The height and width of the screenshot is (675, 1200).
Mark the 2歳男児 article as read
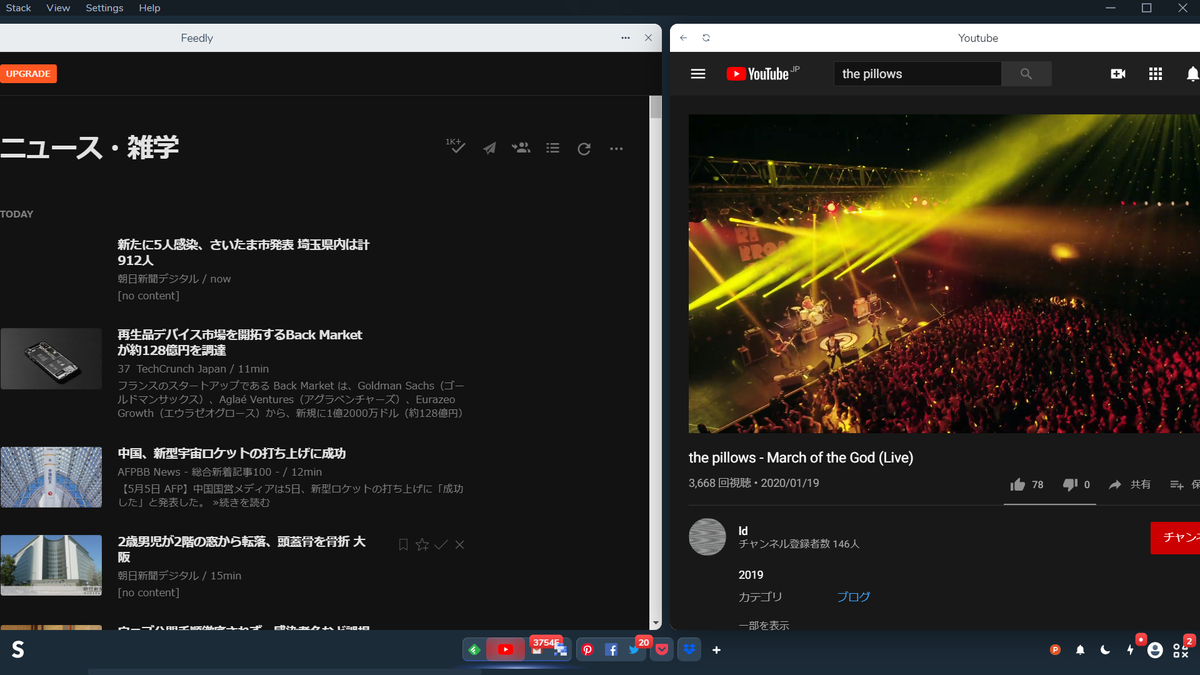click(x=441, y=545)
